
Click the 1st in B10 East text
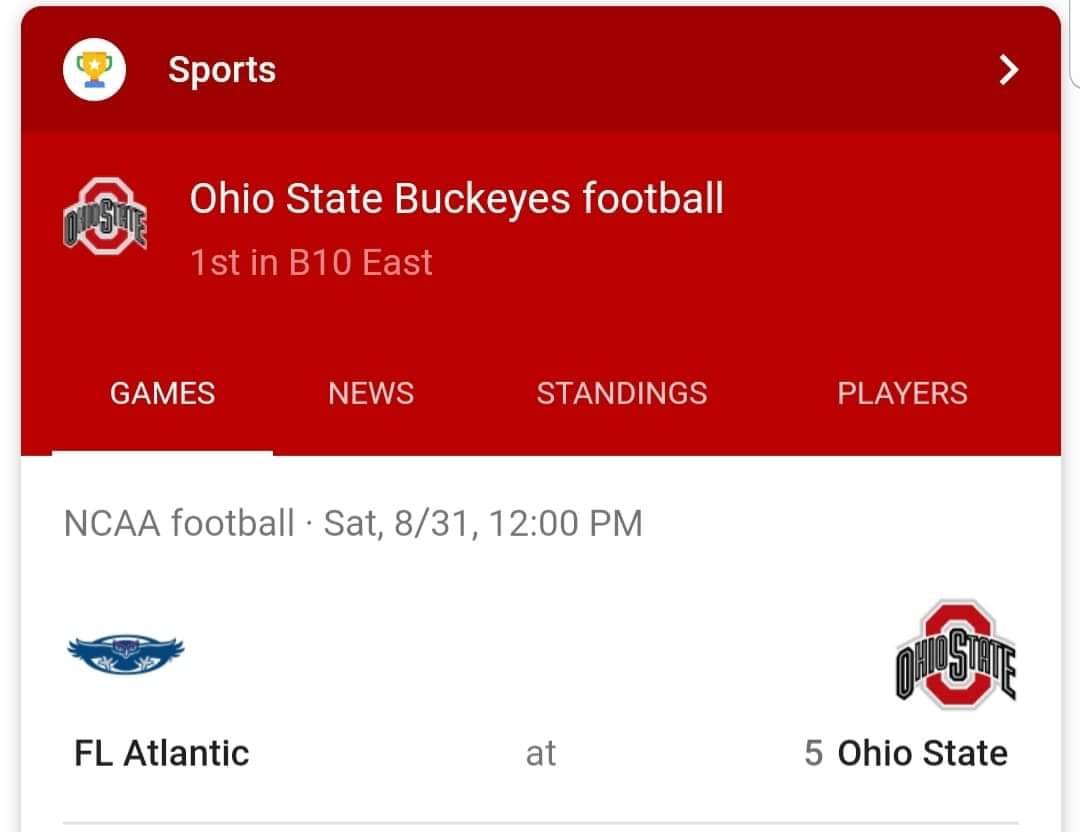[x=311, y=262]
